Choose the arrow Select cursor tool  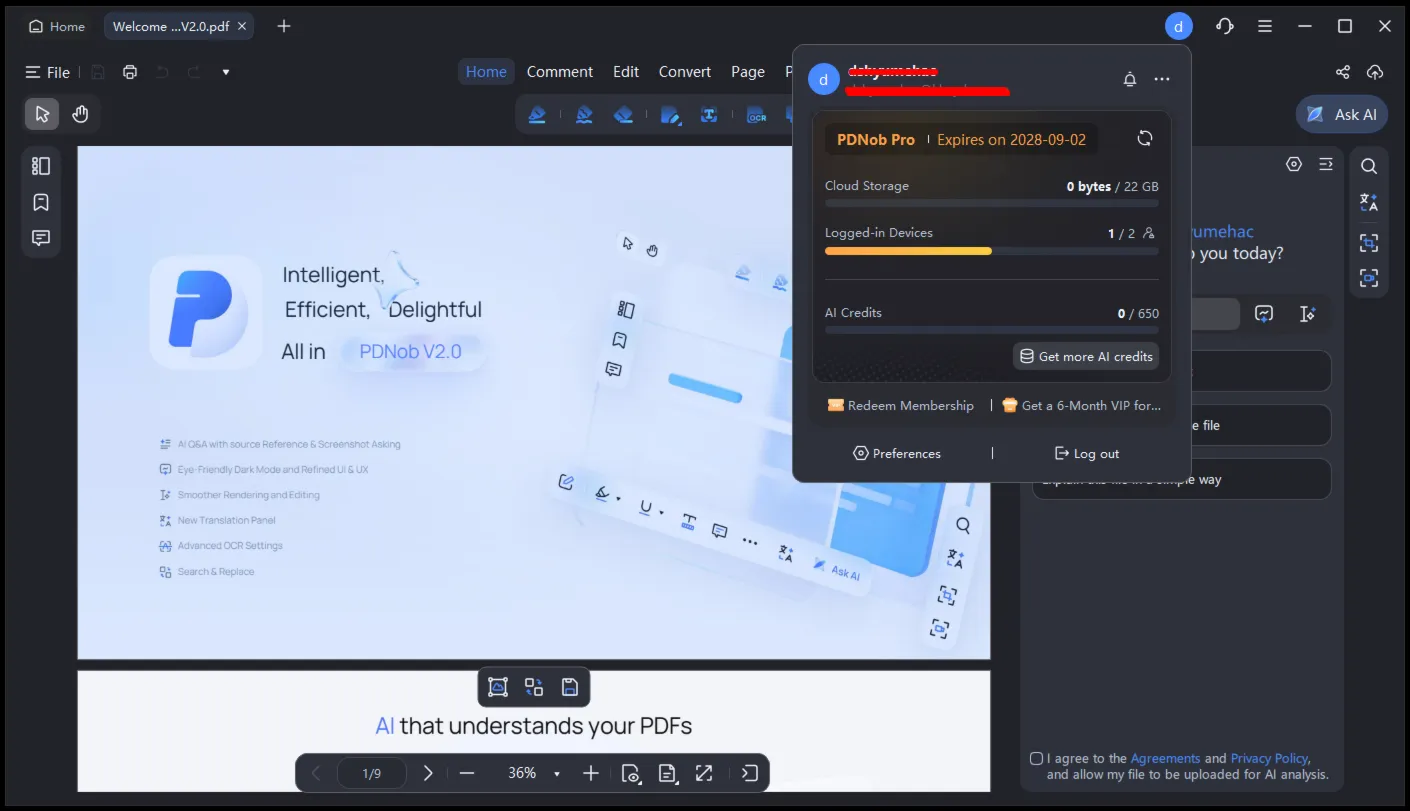coord(42,114)
